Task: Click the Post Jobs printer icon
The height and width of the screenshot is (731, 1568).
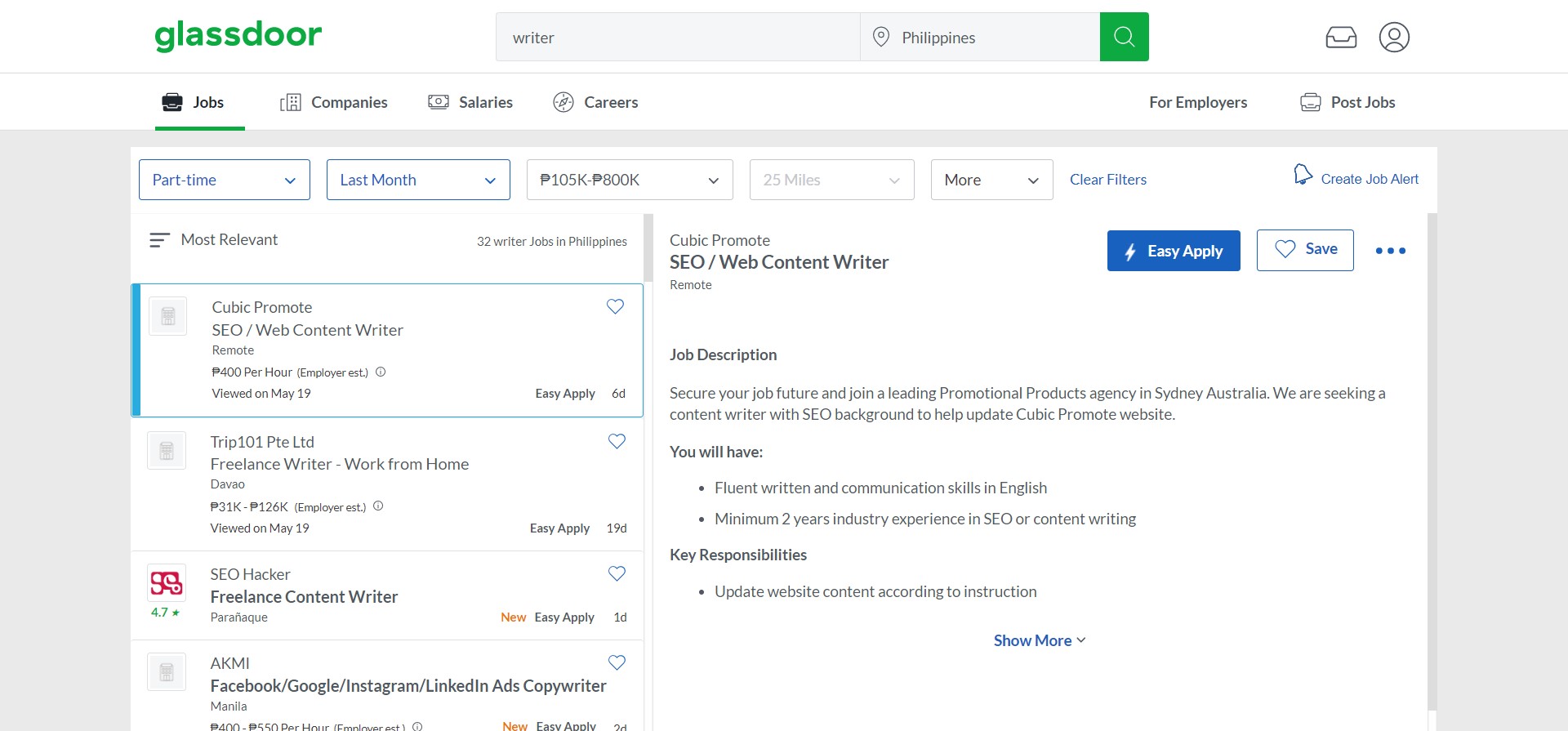Action: coord(1311,102)
